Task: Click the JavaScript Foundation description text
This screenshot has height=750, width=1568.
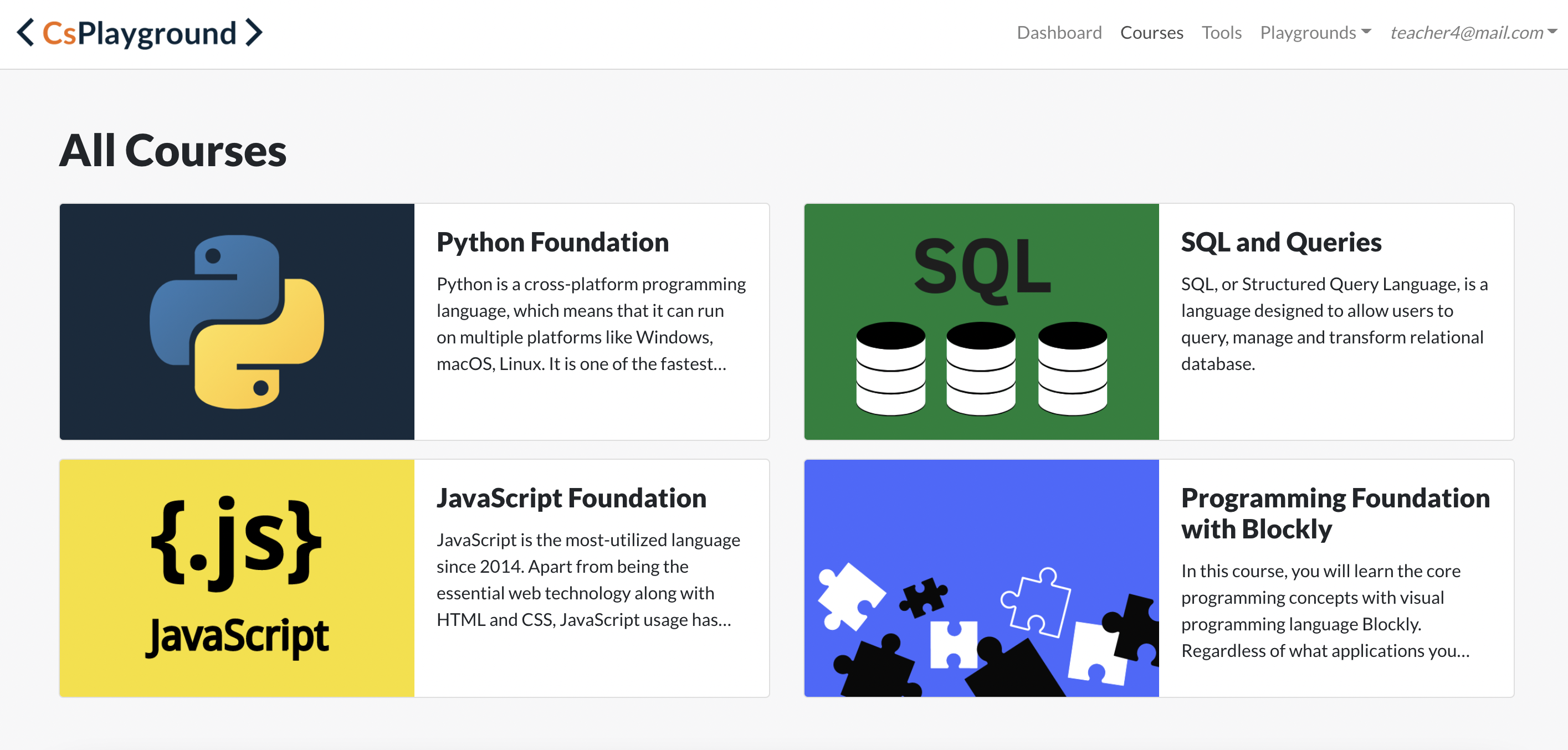Action: pos(587,579)
